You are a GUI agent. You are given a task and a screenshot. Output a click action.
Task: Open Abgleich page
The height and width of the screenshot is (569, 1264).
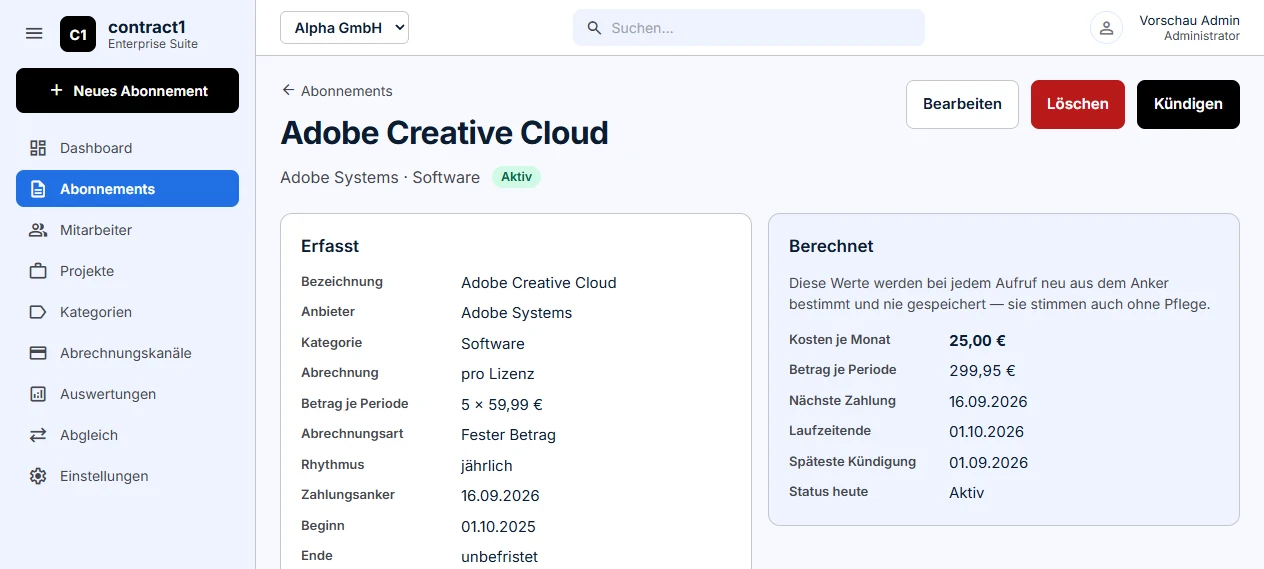[127, 435]
